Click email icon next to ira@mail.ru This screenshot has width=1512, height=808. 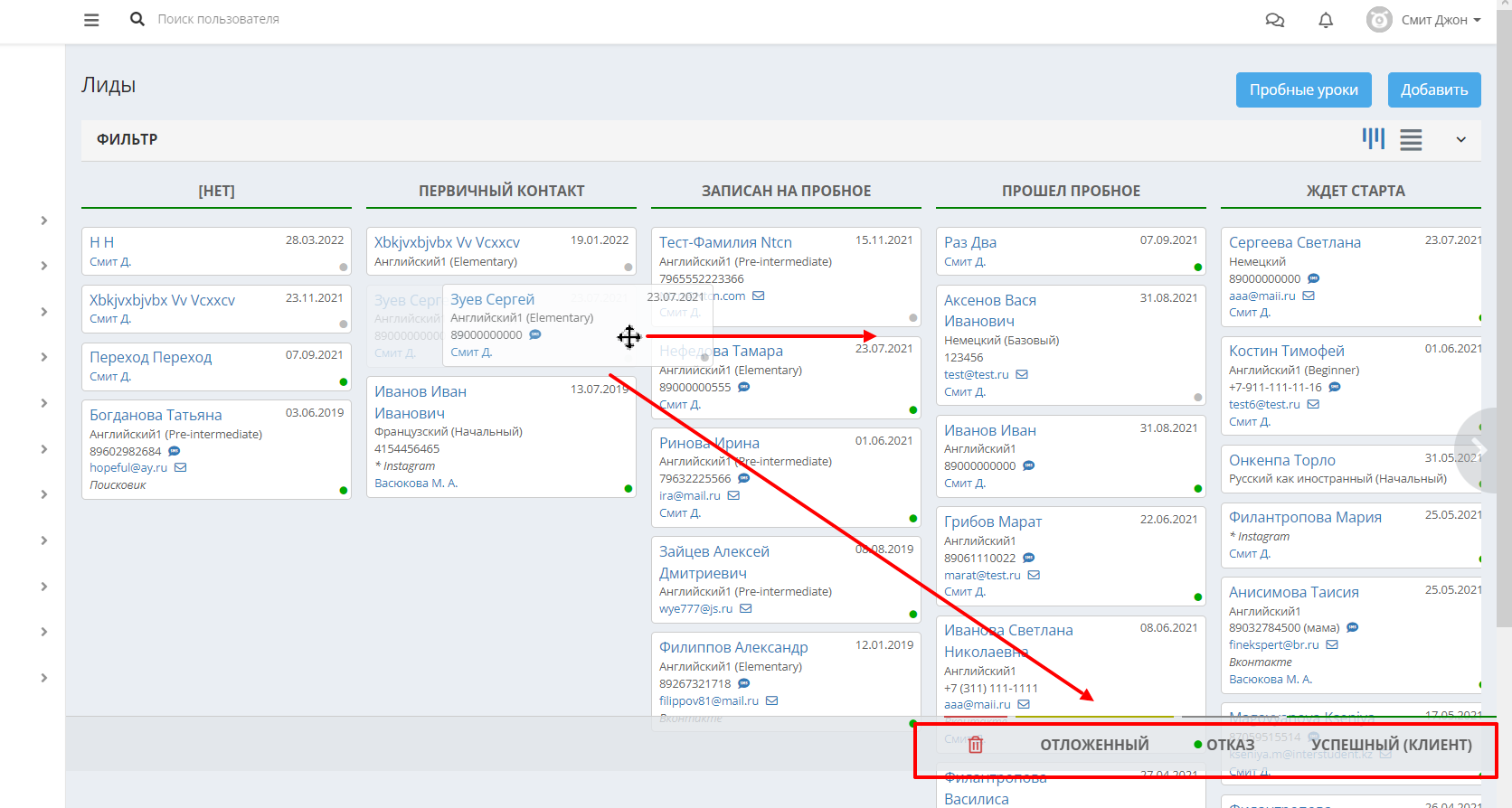click(734, 495)
